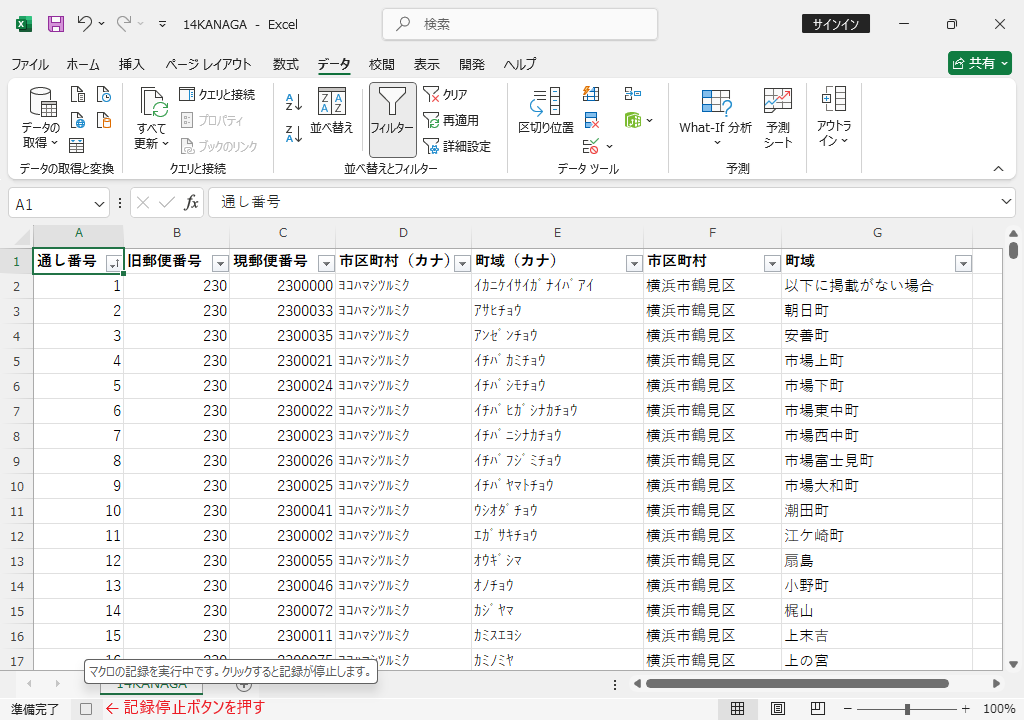Undo the last action
Viewport: 1024px width, 720px height.
click(x=85, y=24)
